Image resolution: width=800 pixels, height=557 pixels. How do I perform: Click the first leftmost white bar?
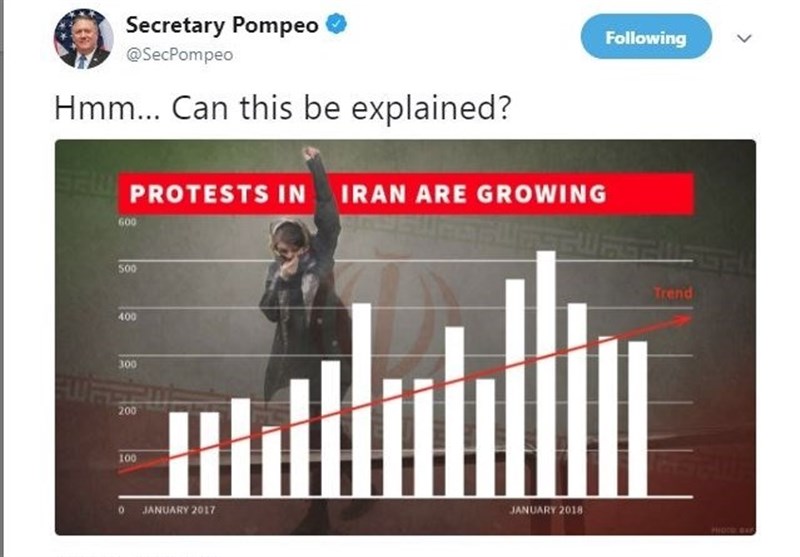tap(179, 454)
